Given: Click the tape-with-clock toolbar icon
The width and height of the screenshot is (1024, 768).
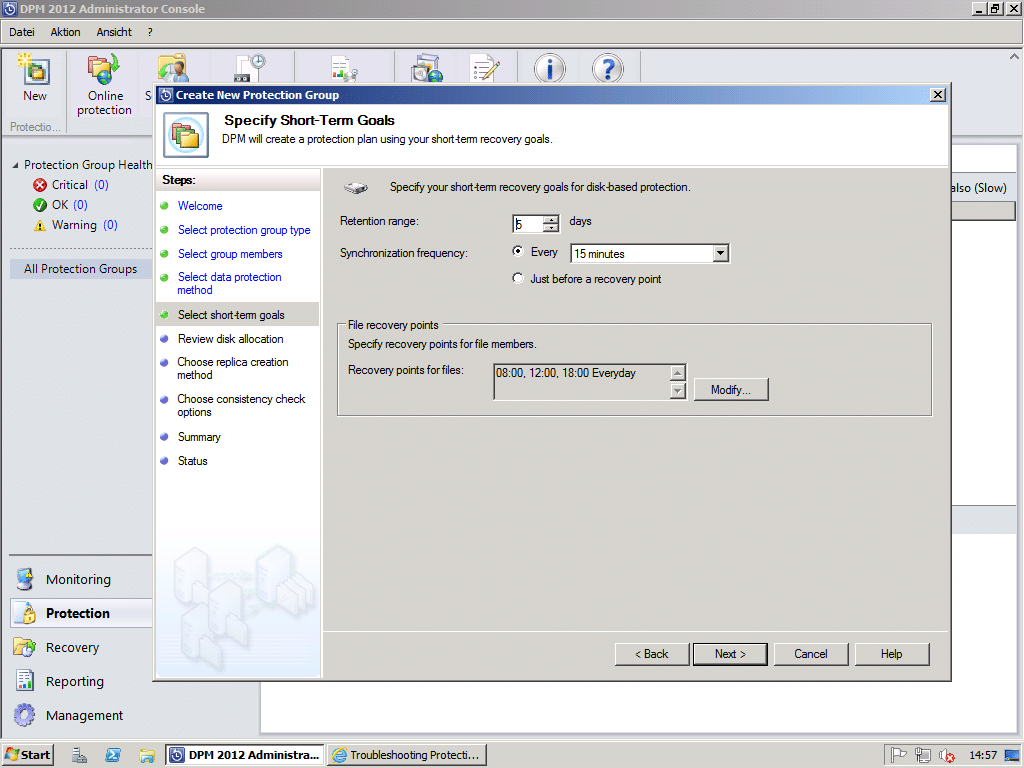Looking at the screenshot, I should tap(250, 68).
